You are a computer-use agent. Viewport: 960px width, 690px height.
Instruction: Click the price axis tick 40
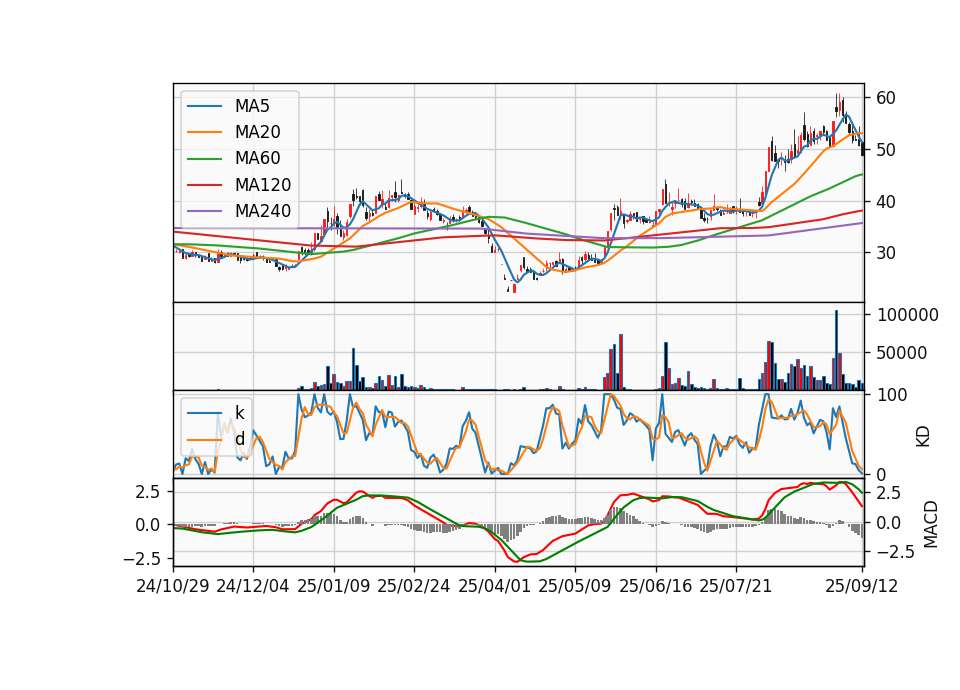point(885,201)
